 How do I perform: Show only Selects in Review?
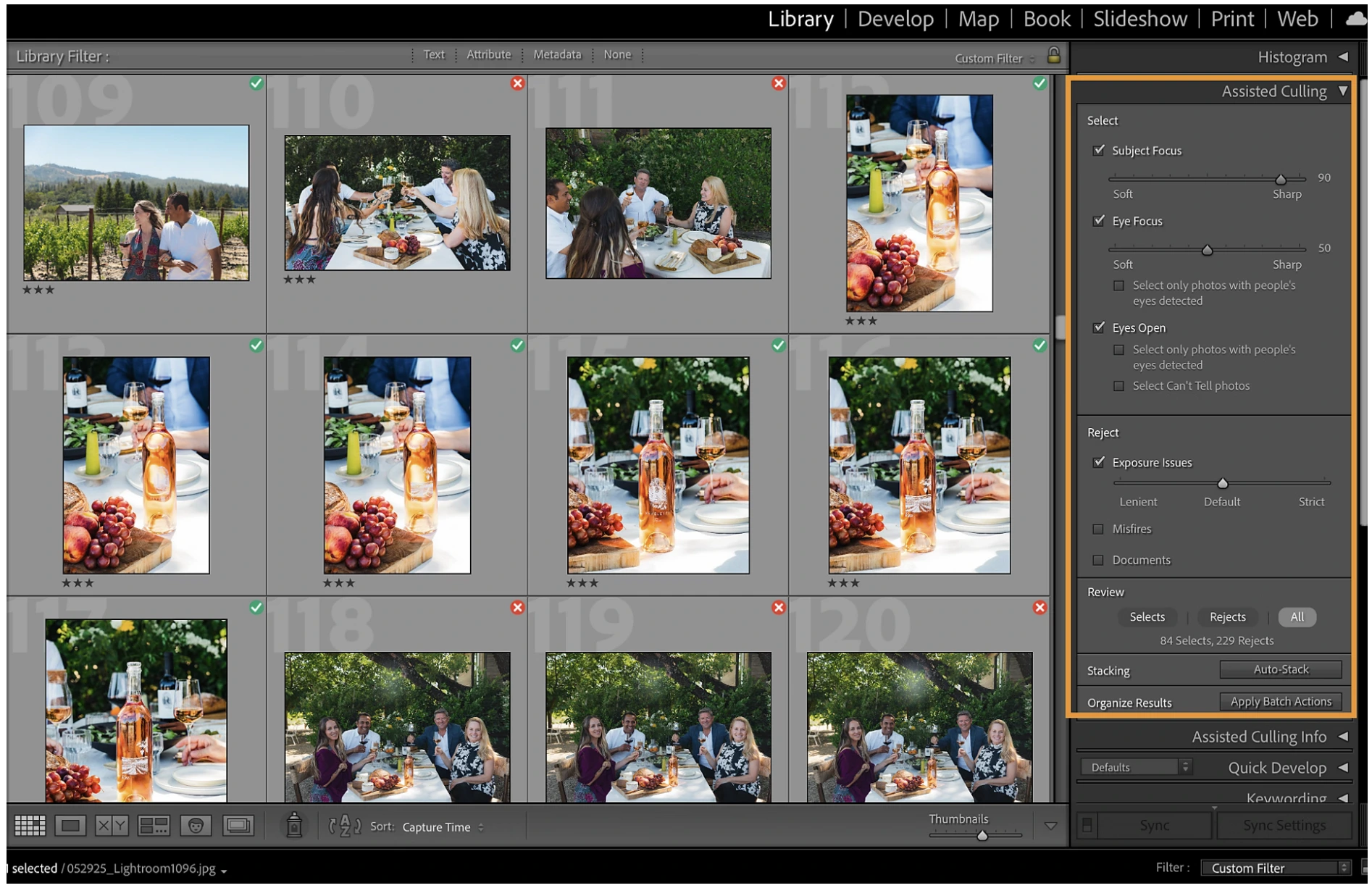[1147, 617]
